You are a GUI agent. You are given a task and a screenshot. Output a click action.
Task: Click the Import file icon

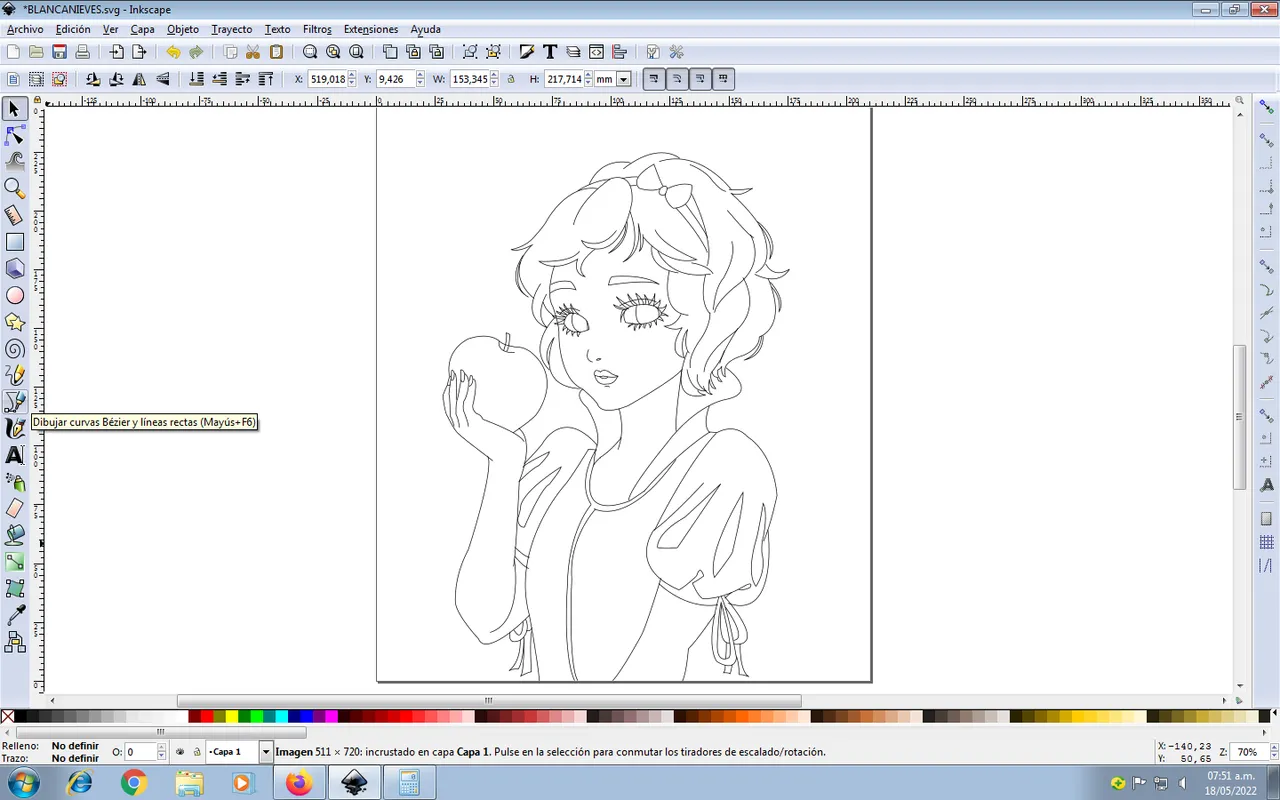tap(117, 52)
